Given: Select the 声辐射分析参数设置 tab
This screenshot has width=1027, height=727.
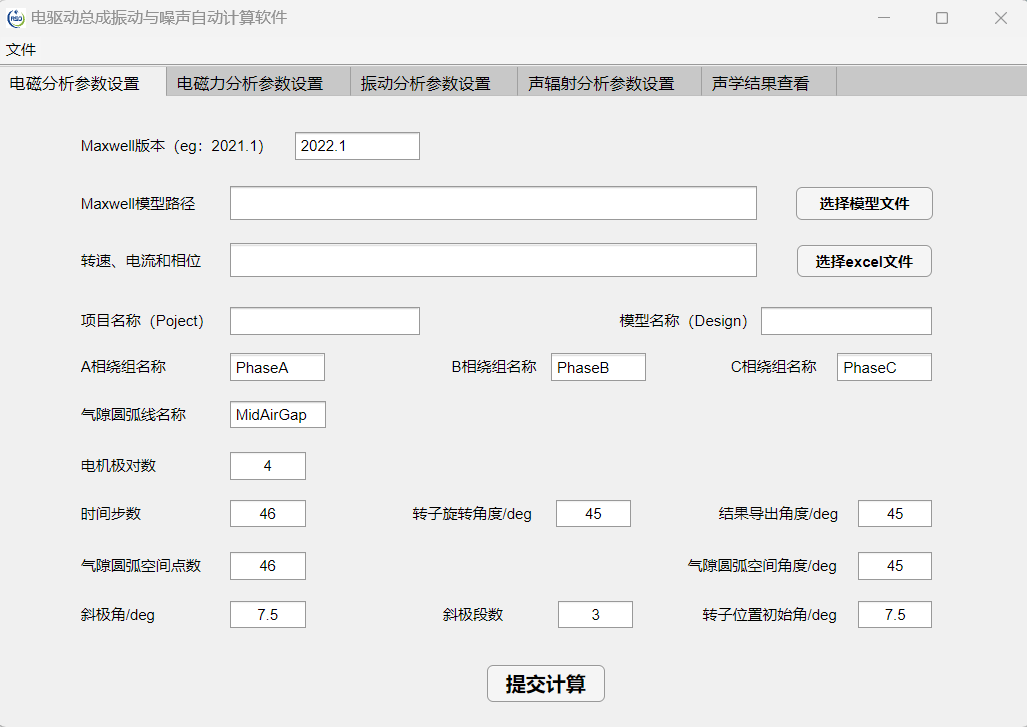Looking at the screenshot, I should click(601, 84).
